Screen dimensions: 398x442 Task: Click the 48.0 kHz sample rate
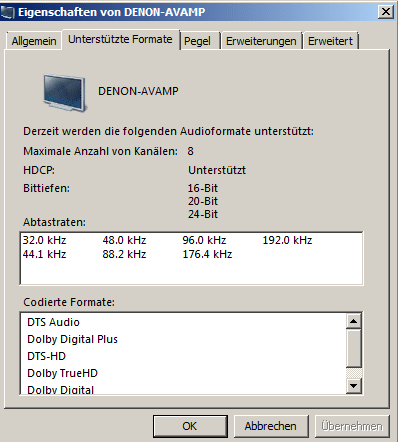point(124,240)
